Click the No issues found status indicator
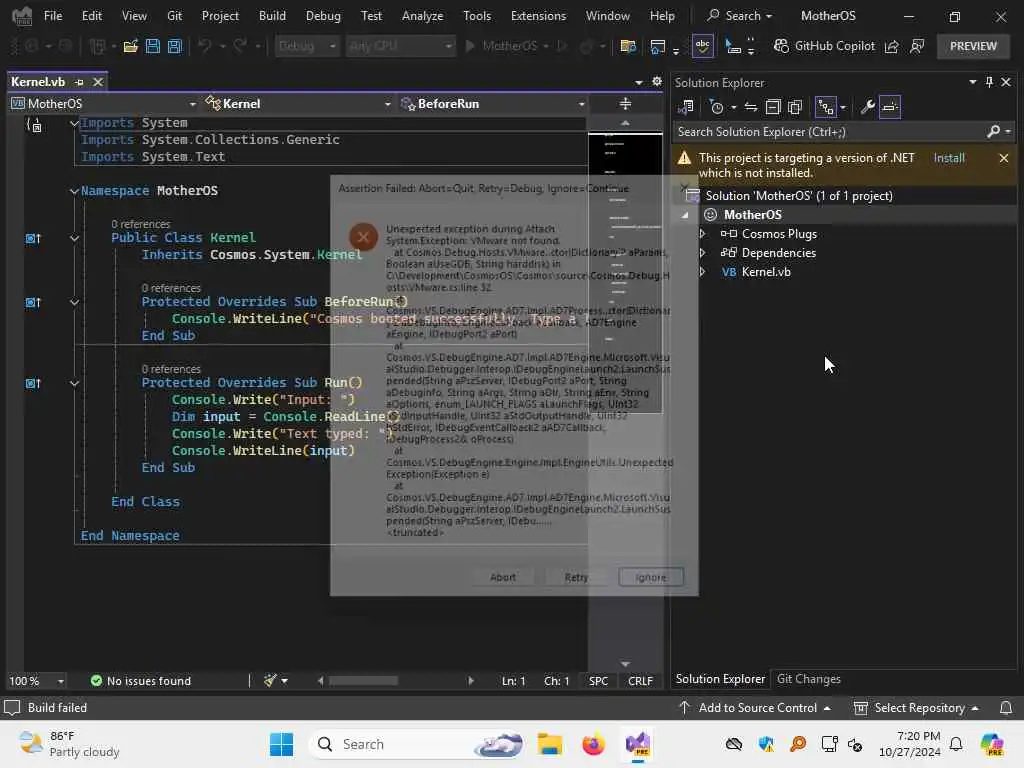 141,681
